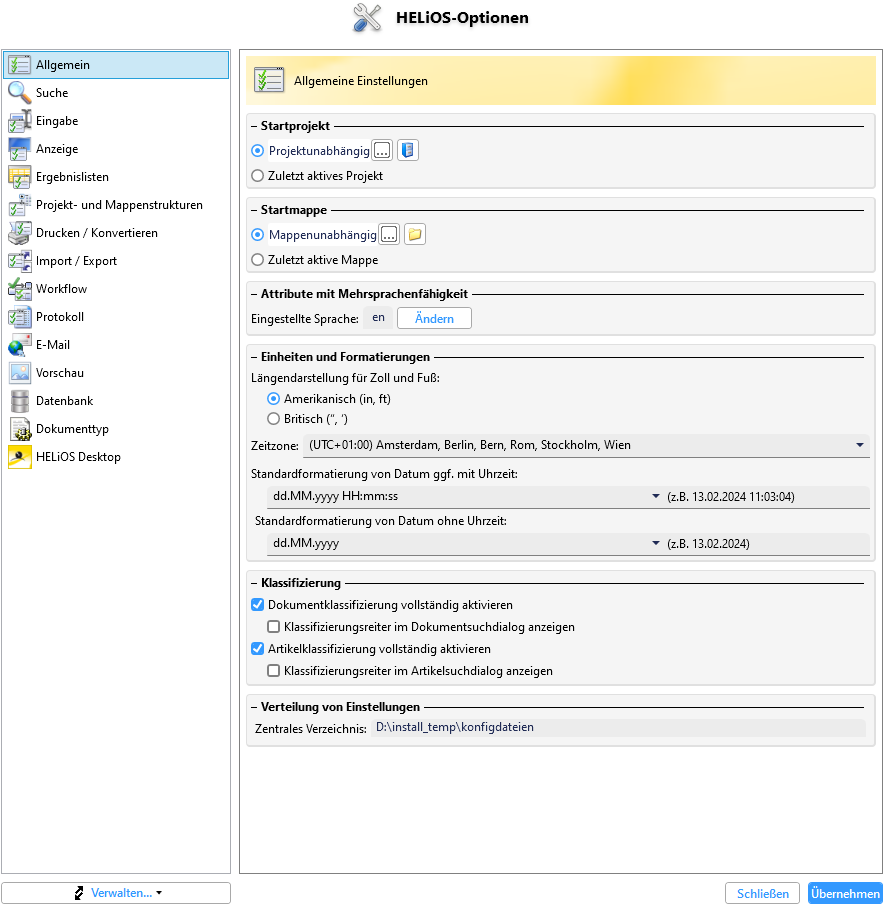Screen dimensions: 889x911
Task: Click the yellow folder icon beside Mappenunabhängig
Action: point(415,235)
